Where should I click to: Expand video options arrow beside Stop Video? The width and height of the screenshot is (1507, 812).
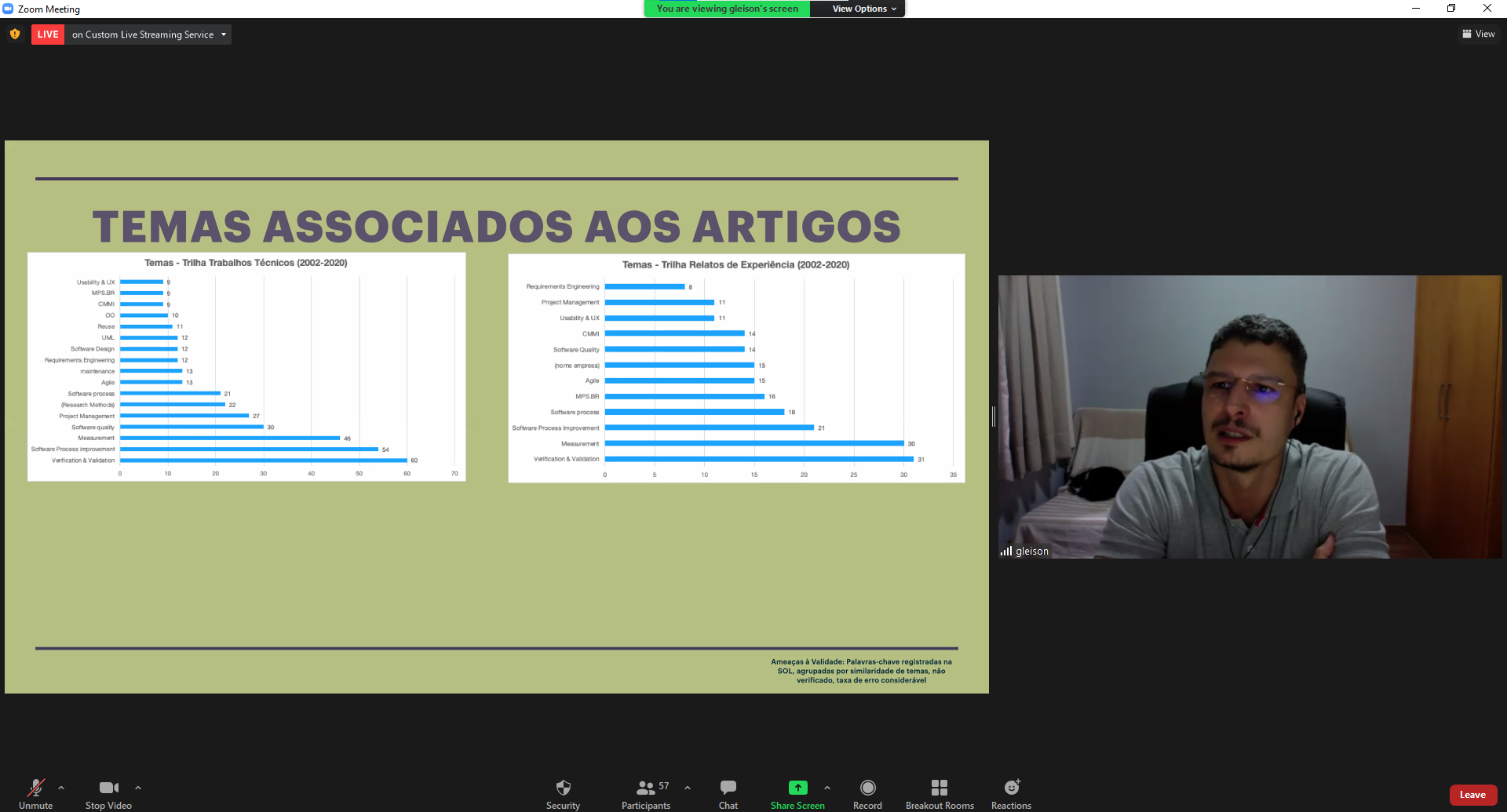(x=138, y=788)
